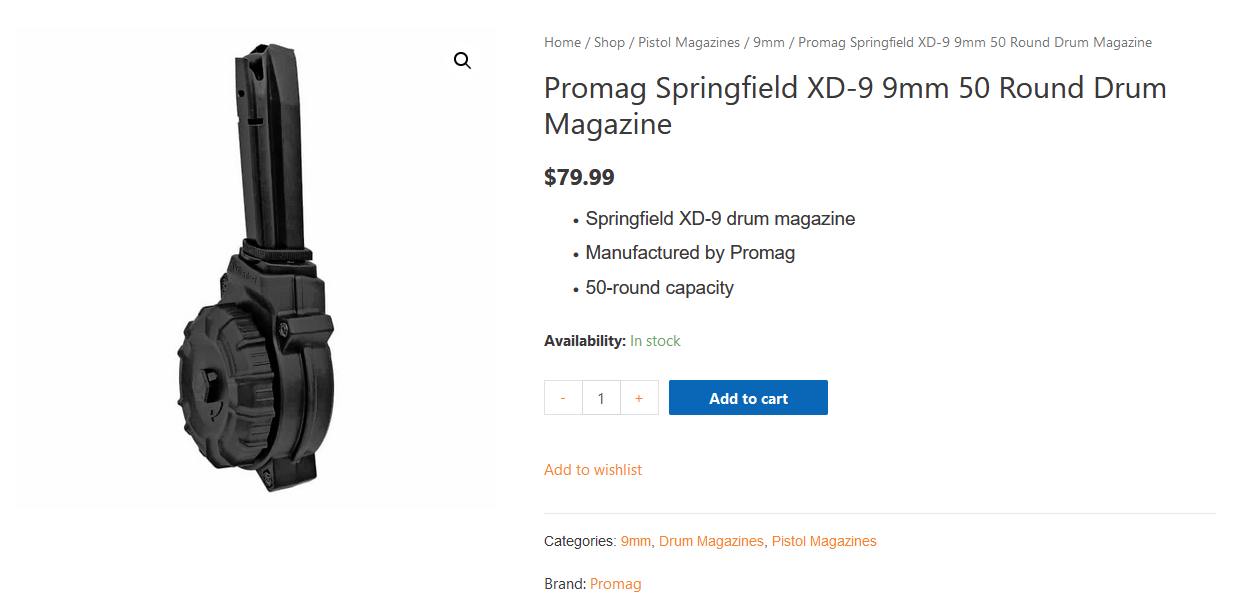Visit the Promag brand link
1241x607 pixels.
pyautogui.click(x=616, y=584)
